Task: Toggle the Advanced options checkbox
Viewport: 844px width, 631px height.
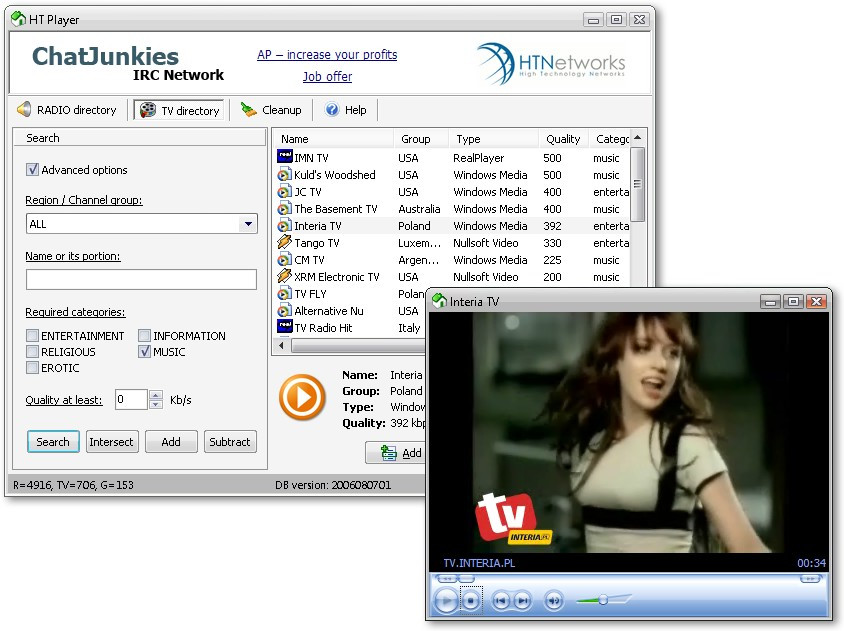Action: point(32,170)
